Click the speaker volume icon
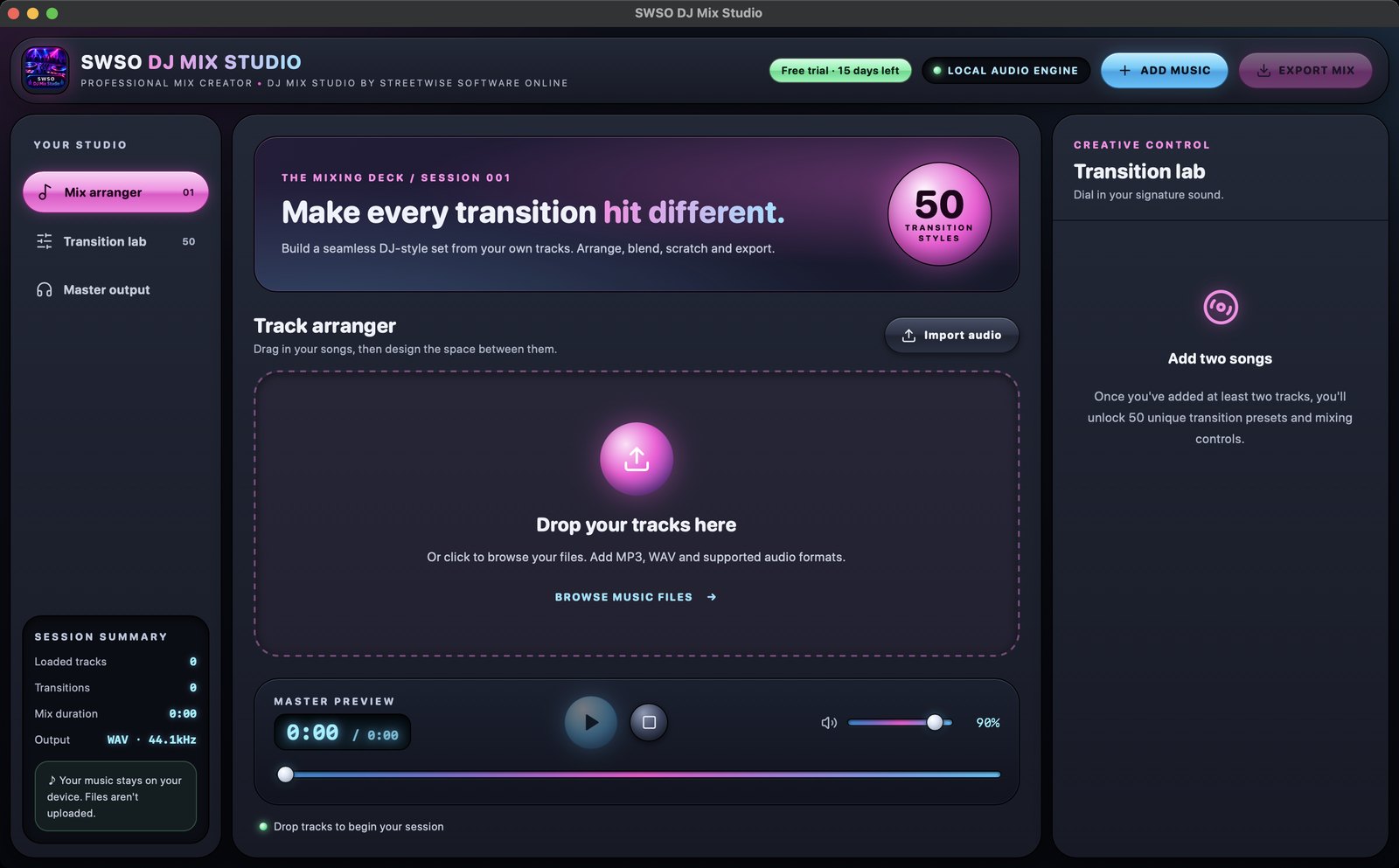This screenshot has height=868, width=1399. [829, 723]
